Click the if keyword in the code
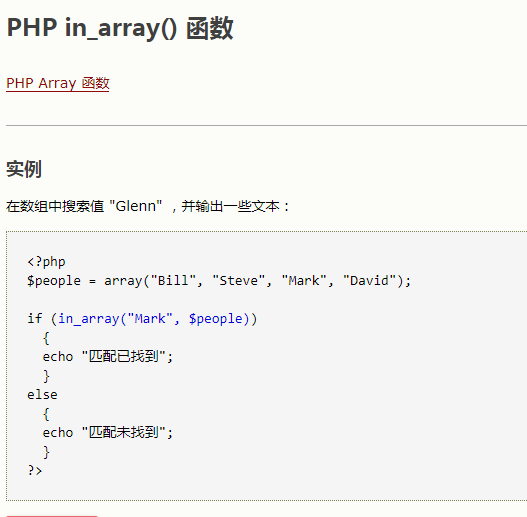527x517 pixels. (x=35, y=318)
